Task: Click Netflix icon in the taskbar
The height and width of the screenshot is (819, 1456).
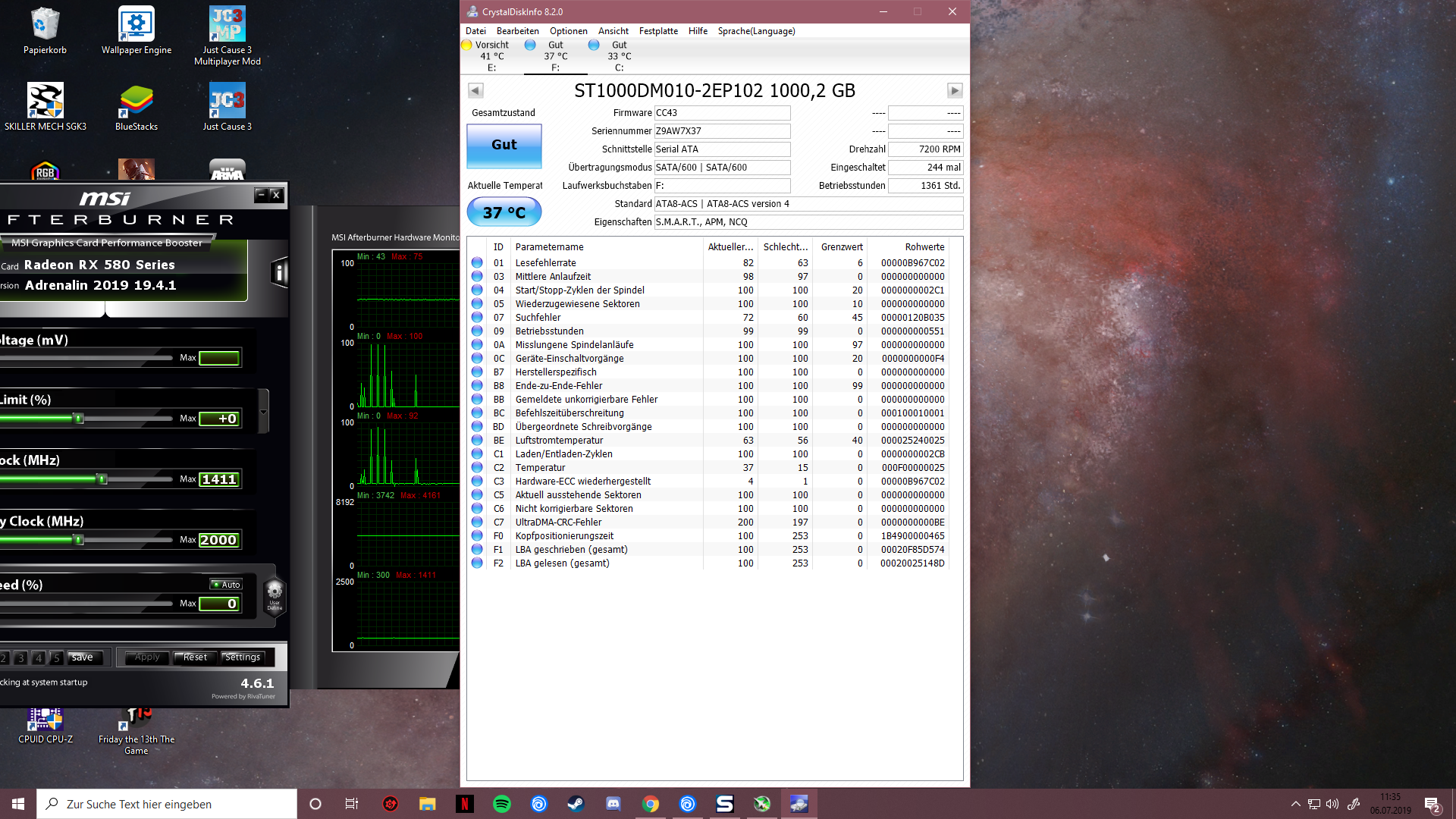Action: click(465, 804)
